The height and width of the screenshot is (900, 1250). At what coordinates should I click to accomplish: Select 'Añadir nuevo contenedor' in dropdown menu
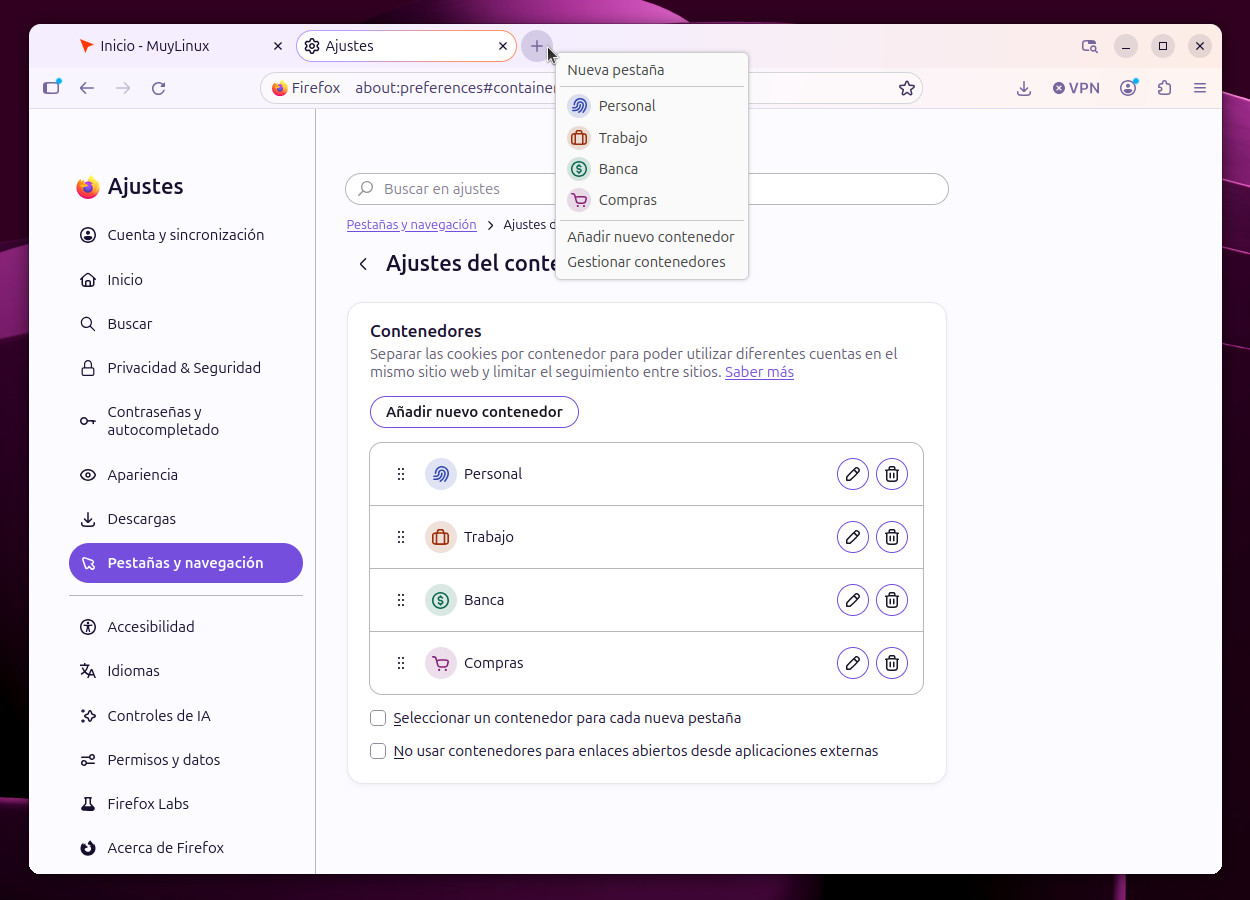(x=651, y=237)
